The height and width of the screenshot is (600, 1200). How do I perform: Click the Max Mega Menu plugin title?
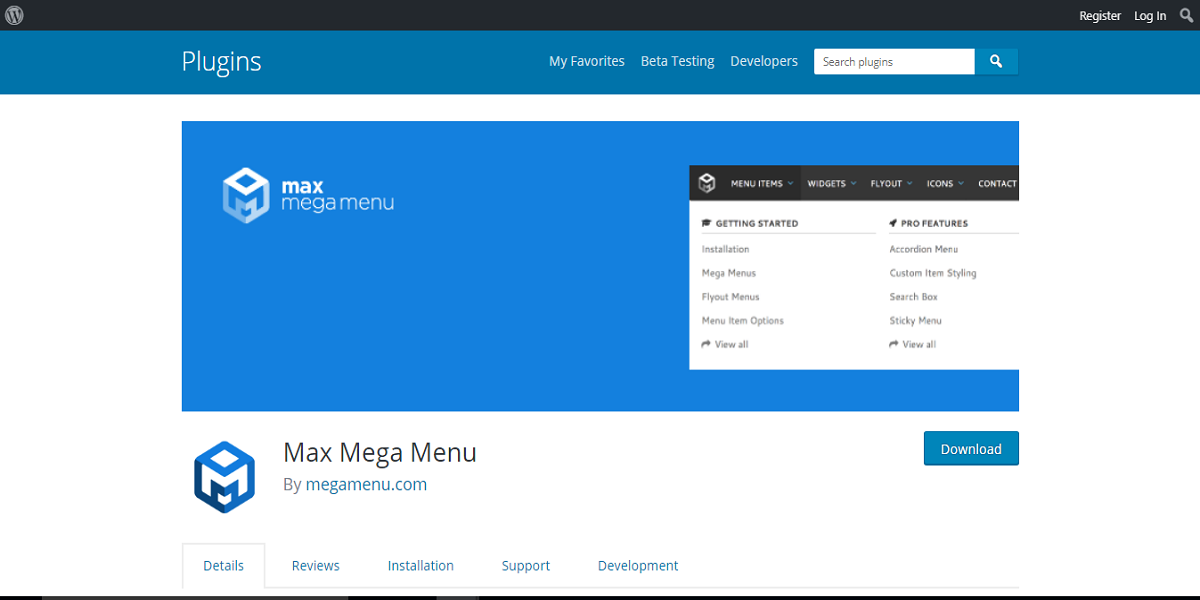pyautogui.click(x=380, y=452)
